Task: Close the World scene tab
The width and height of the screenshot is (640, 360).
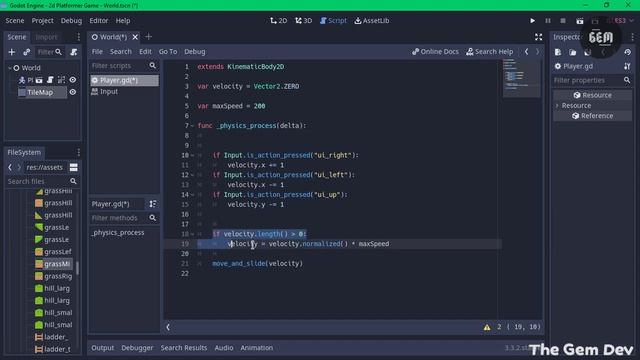Action: click(x=135, y=37)
